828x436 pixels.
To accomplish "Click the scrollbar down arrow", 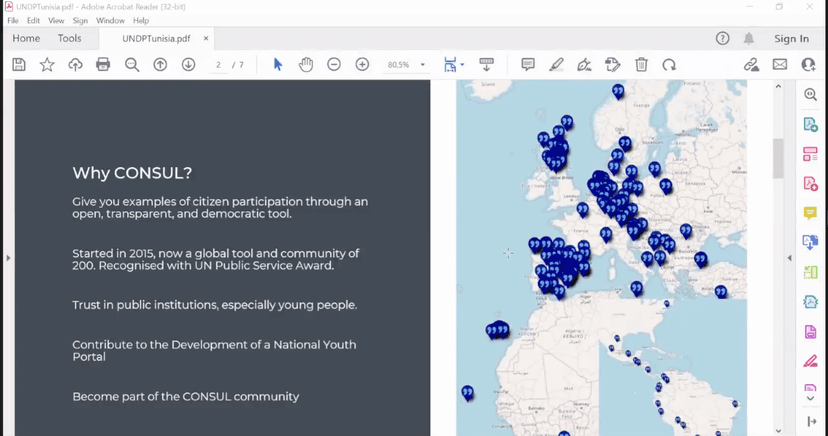I will pyautogui.click(x=778, y=431).
